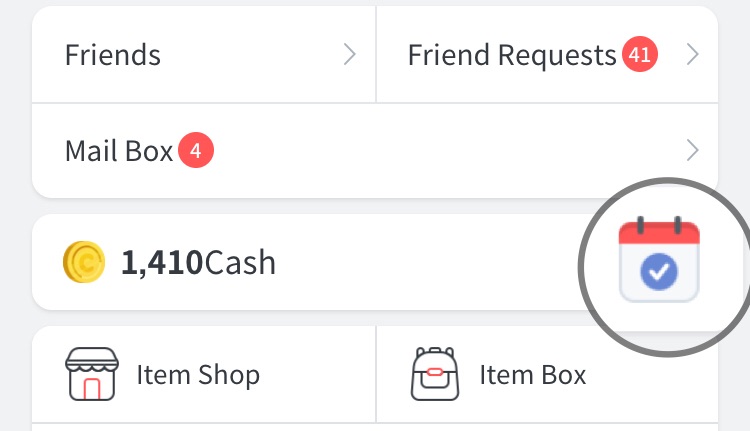Image resolution: width=750 pixels, height=431 pixels.
Task: Select the Friend Requests label
Action: [x=511, y=55]
